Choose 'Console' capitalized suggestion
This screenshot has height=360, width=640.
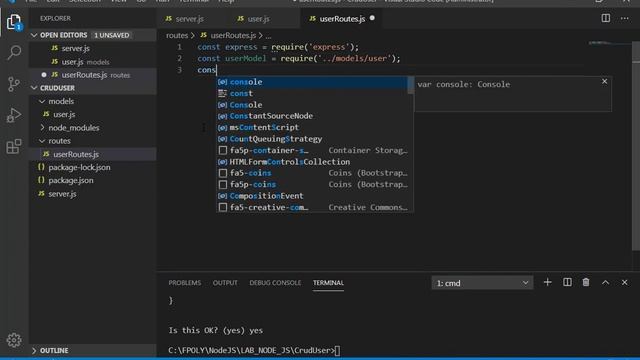[x=312, y=105]
